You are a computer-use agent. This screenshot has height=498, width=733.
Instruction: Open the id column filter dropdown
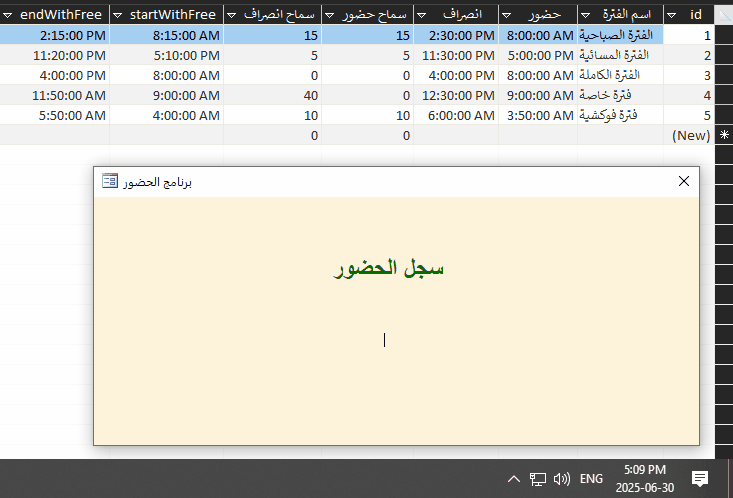click(x=671, y=15)
